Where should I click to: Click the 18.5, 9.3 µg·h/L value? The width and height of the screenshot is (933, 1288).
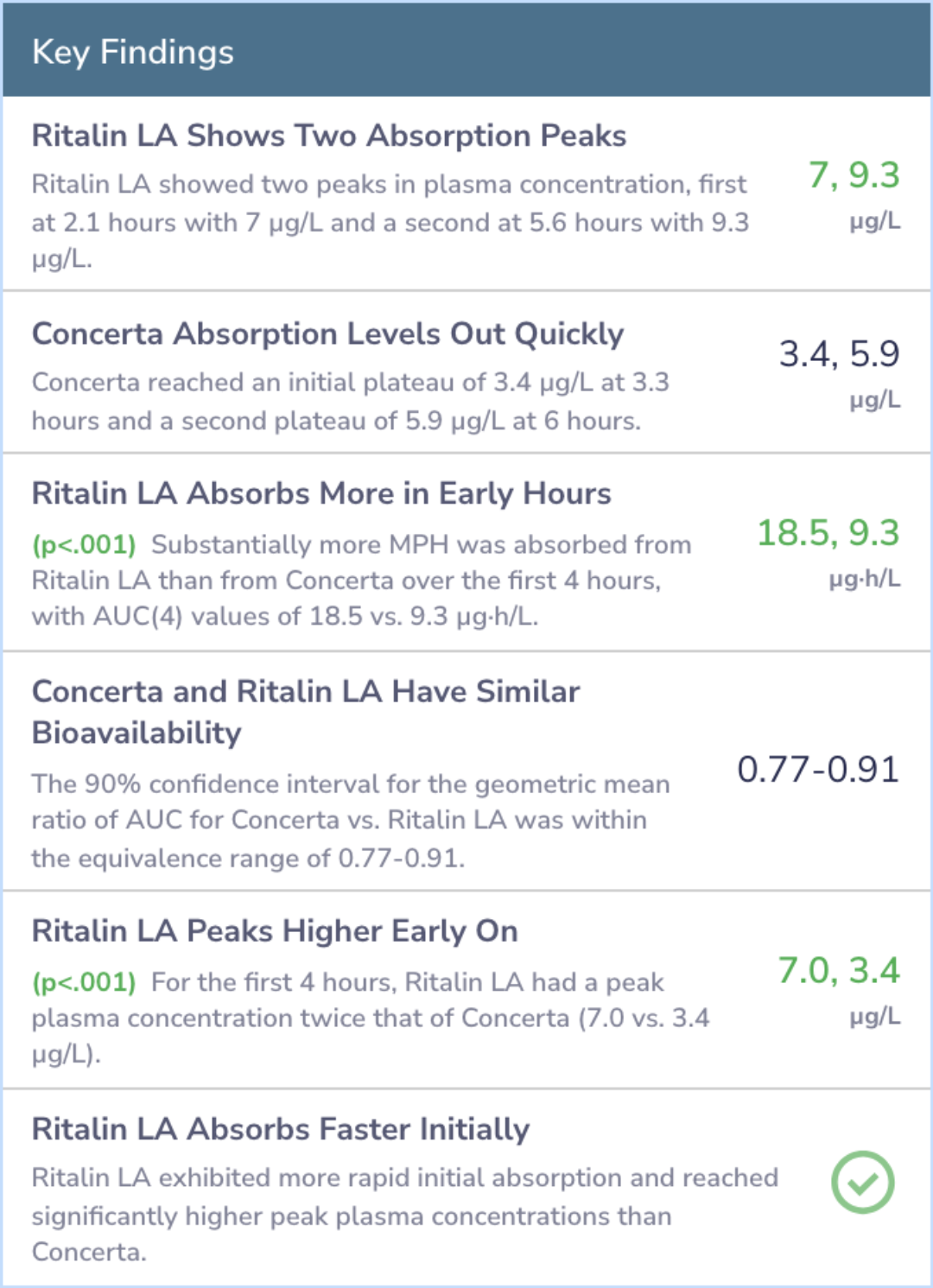[x=828, y=553]
